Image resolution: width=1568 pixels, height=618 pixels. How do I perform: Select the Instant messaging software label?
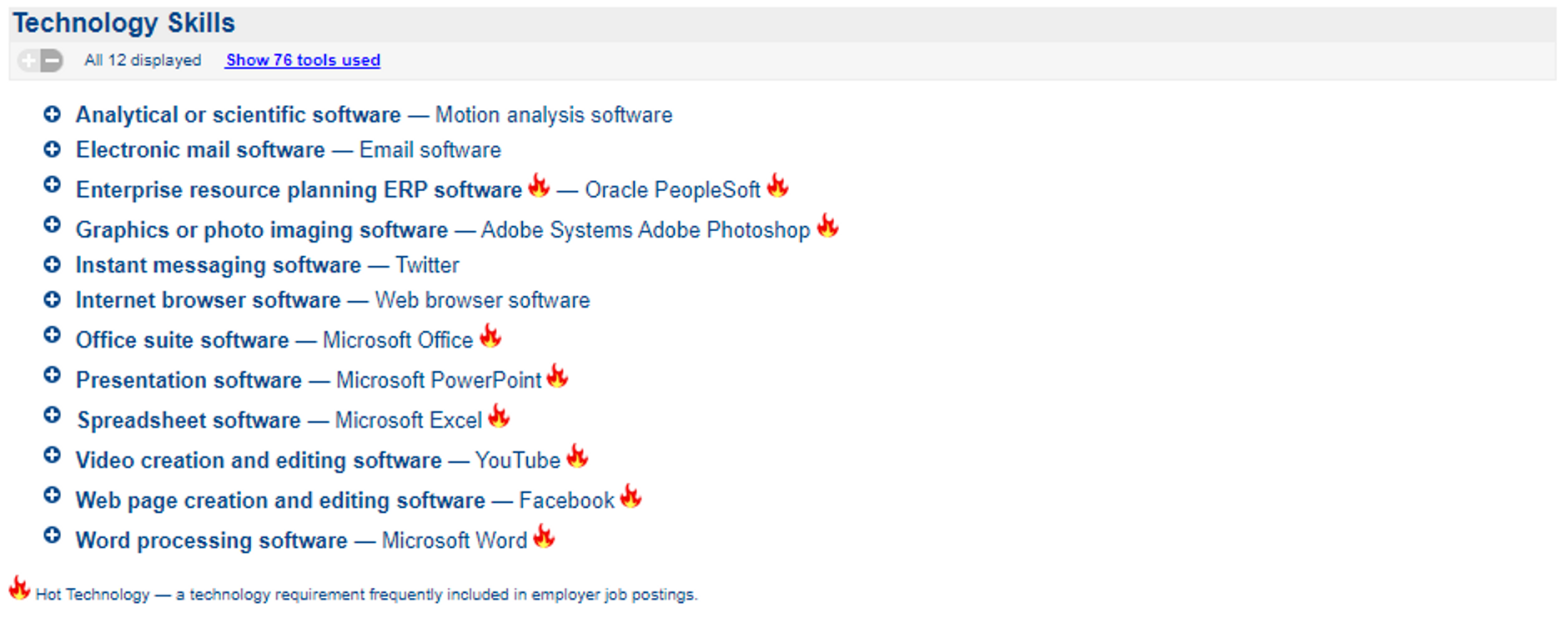[219, 265]
